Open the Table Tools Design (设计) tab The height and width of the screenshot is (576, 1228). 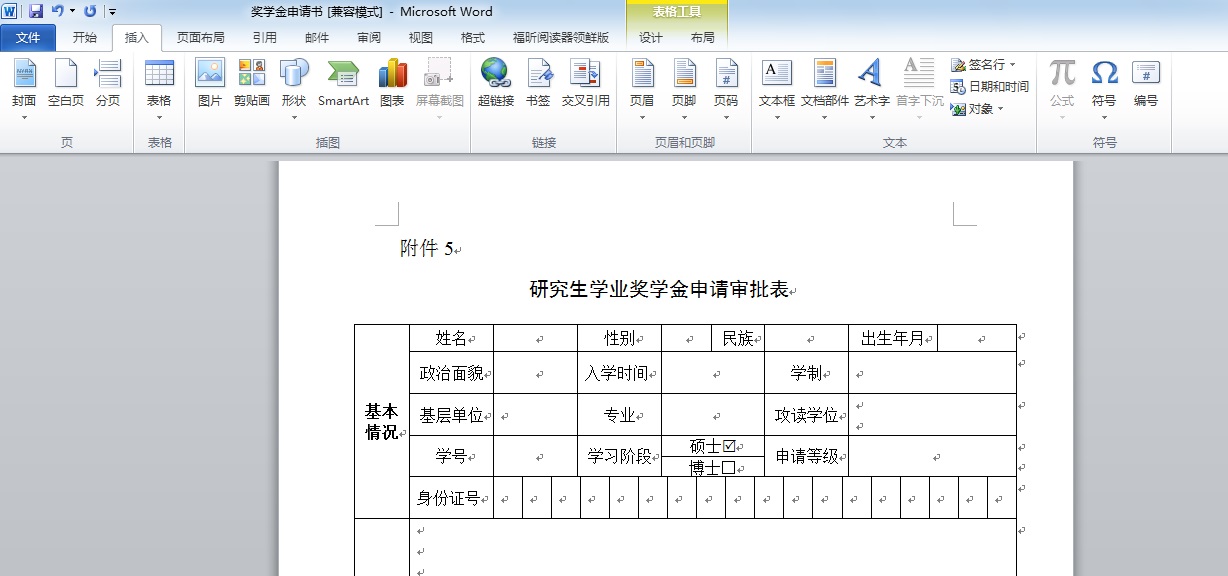pos(651,38)
